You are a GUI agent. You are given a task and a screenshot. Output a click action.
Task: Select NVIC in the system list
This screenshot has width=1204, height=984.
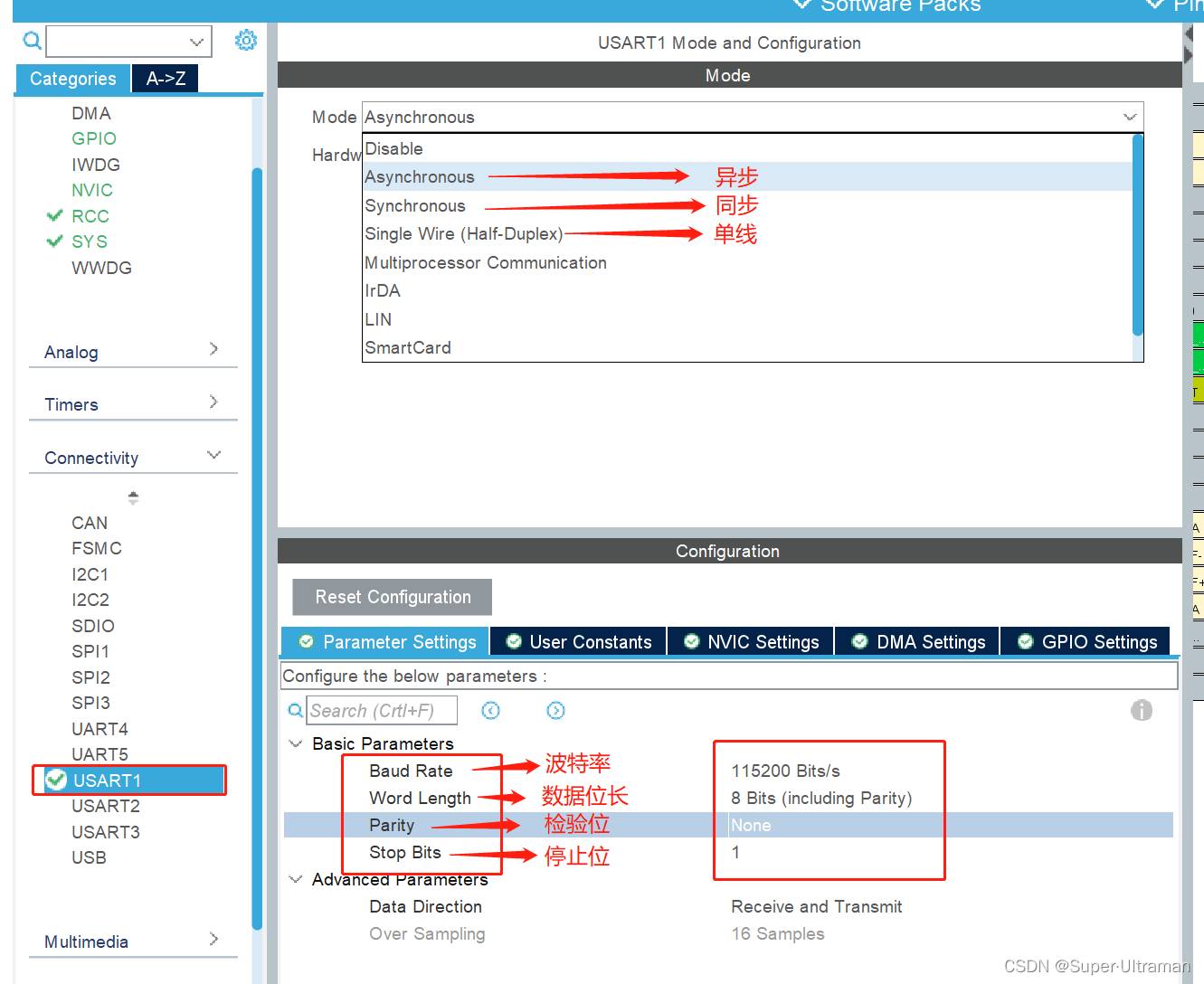coord(92,190)
